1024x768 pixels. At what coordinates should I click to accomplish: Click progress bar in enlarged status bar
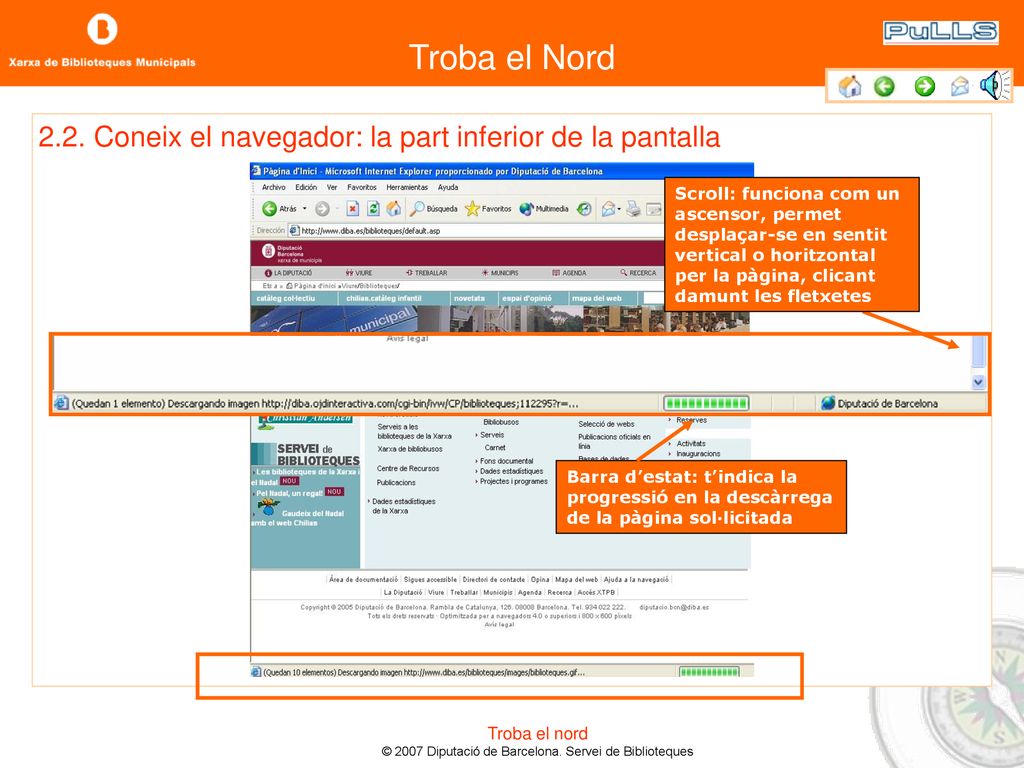706,403
